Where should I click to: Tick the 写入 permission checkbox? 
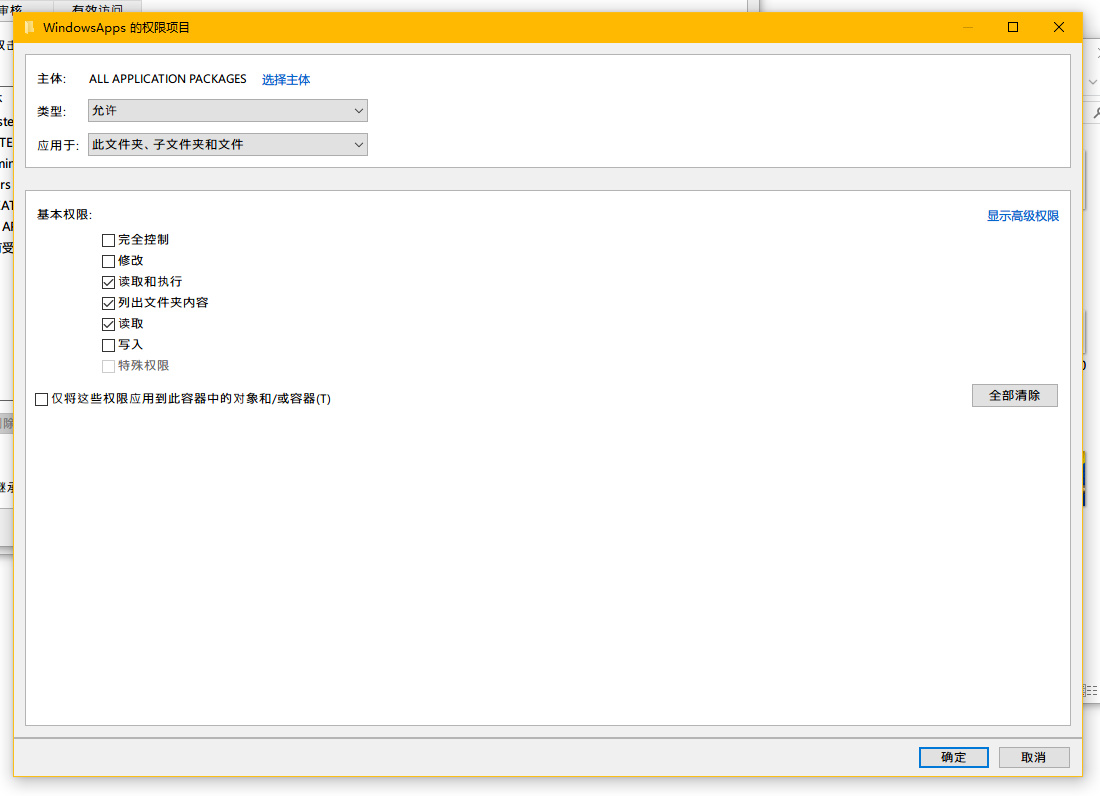[x=109, y=345]
